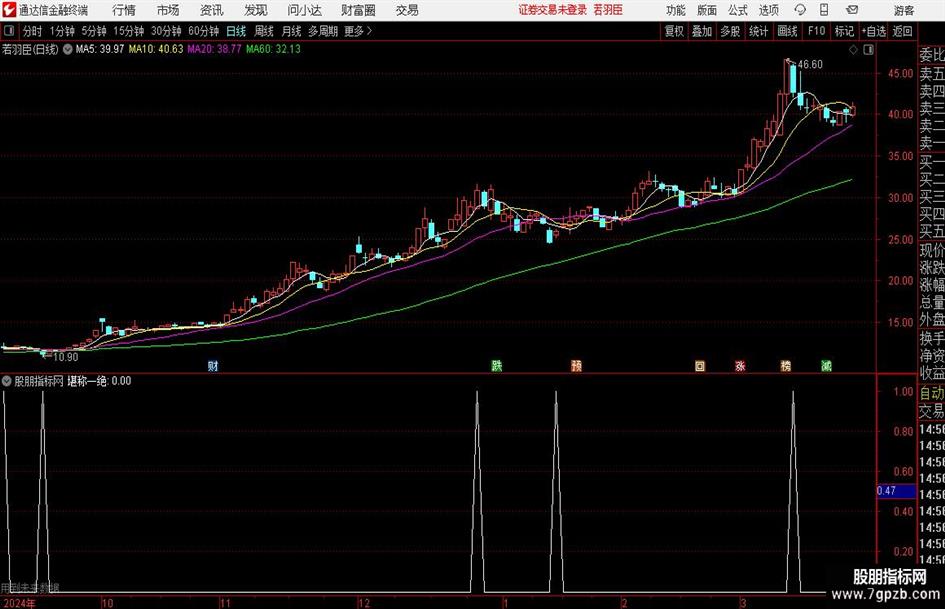Click the 通达信 red logo icon
The image size is (945, 609).
8,10
